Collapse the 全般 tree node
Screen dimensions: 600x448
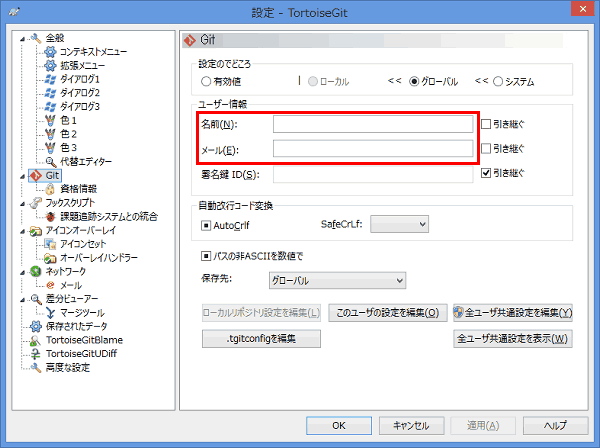coord(23,39)
